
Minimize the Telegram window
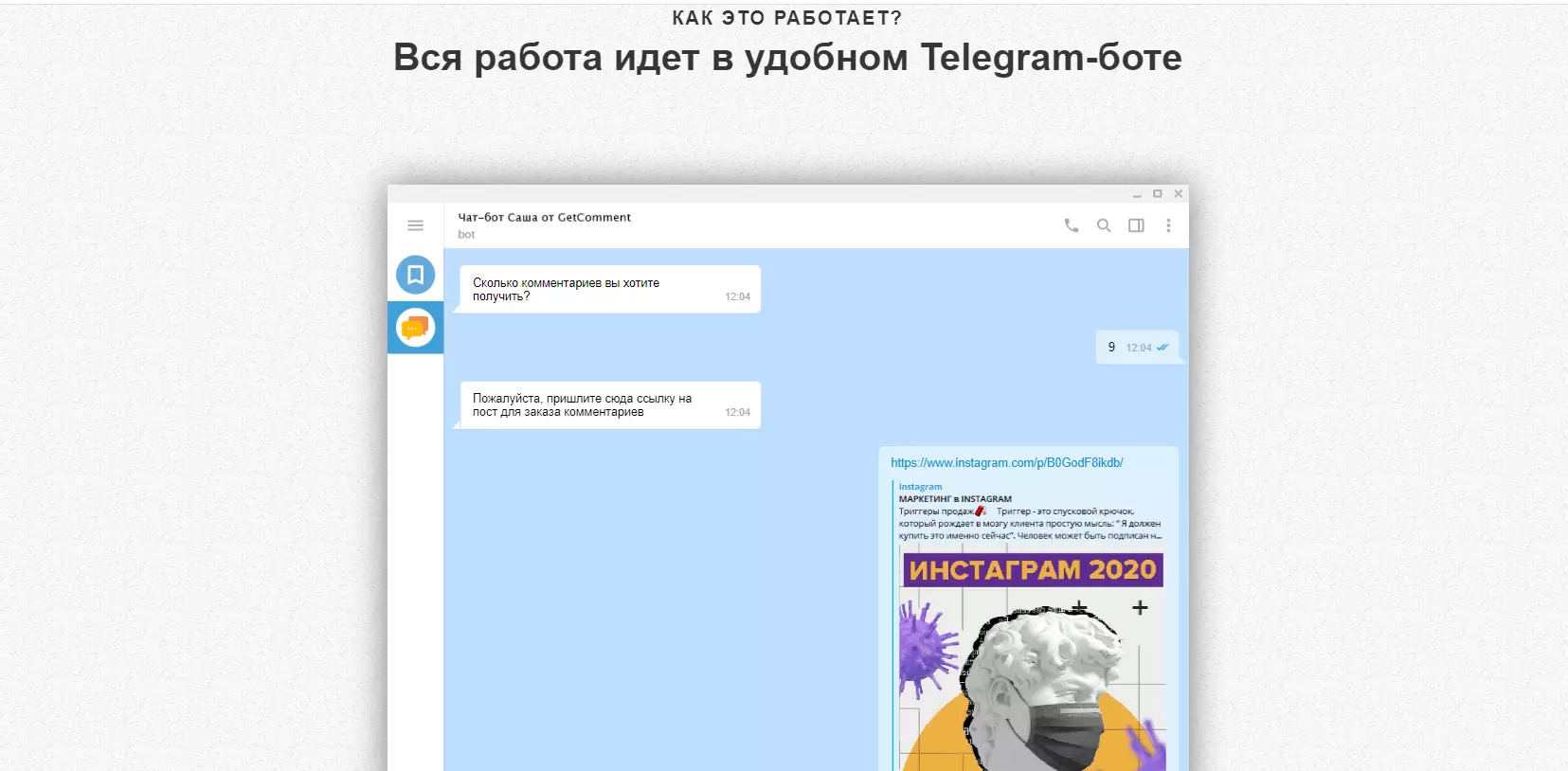point(1137,194)
